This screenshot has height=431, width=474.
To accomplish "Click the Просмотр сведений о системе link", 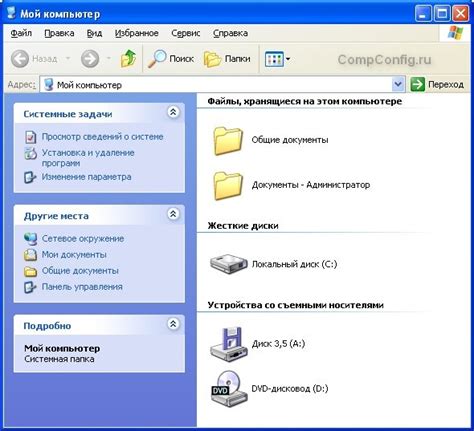I will 102,137.
